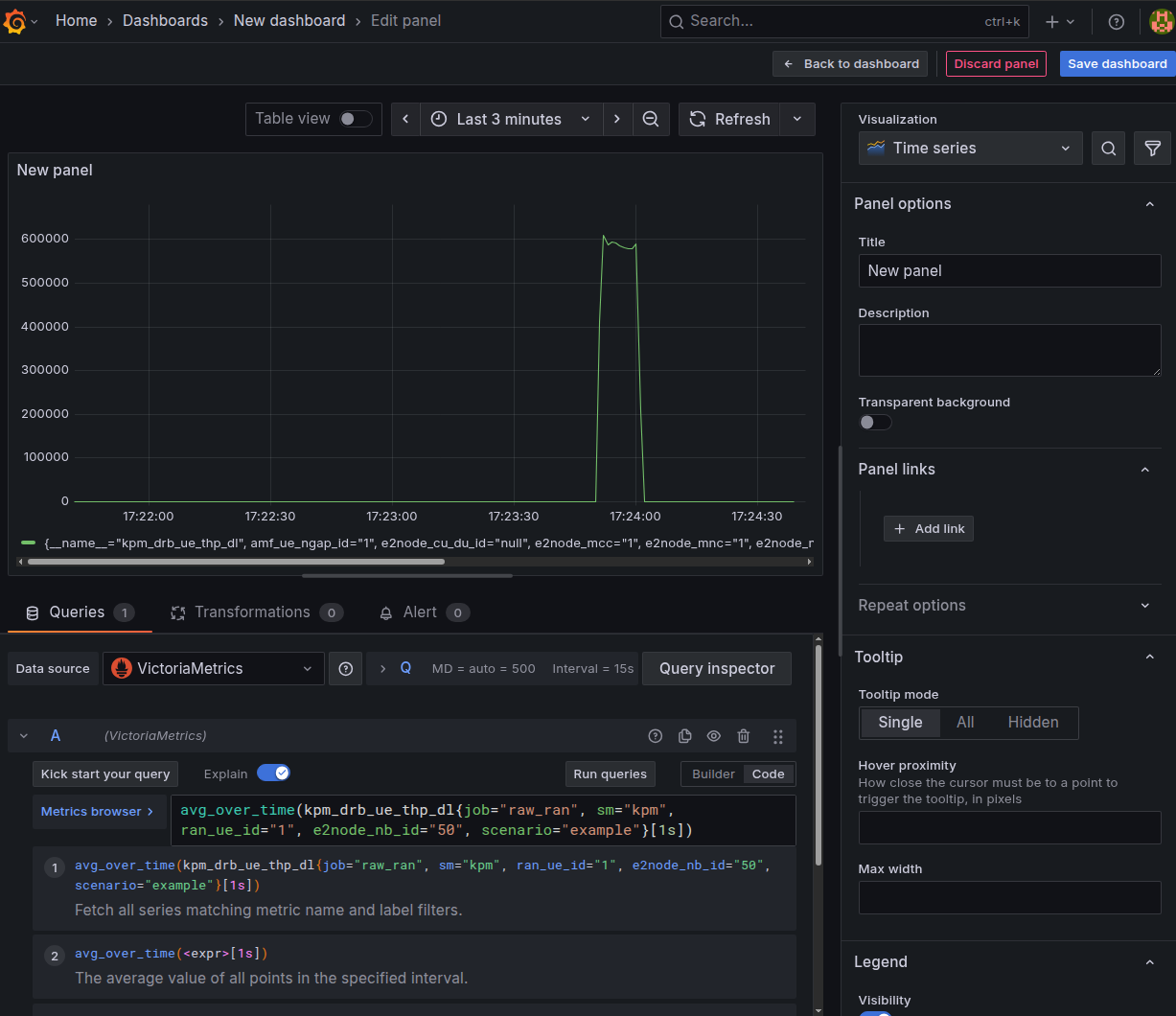Delete query A using trash icon

[x=743, y=736]
